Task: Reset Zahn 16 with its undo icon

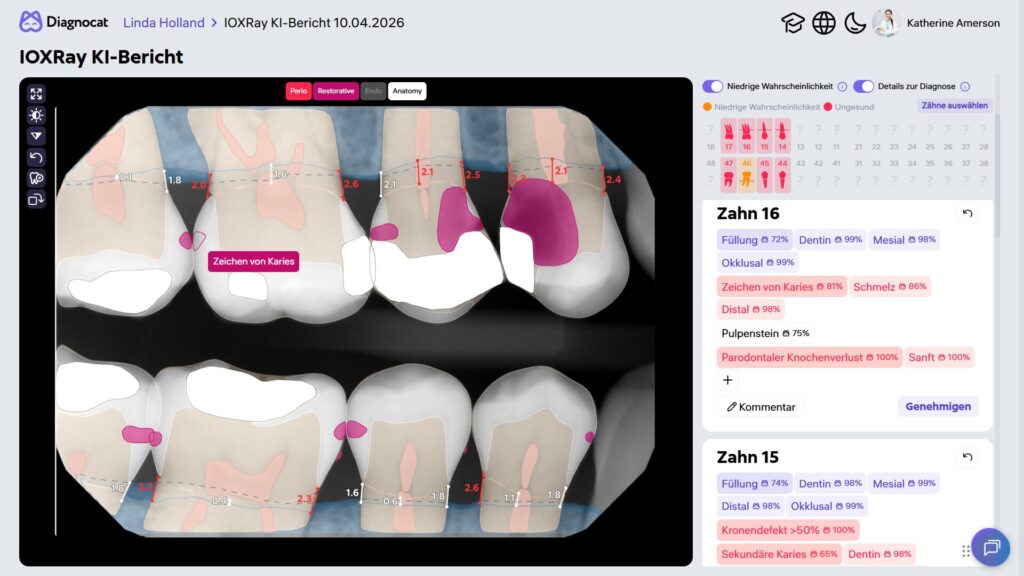Action: tap(967, 213)
